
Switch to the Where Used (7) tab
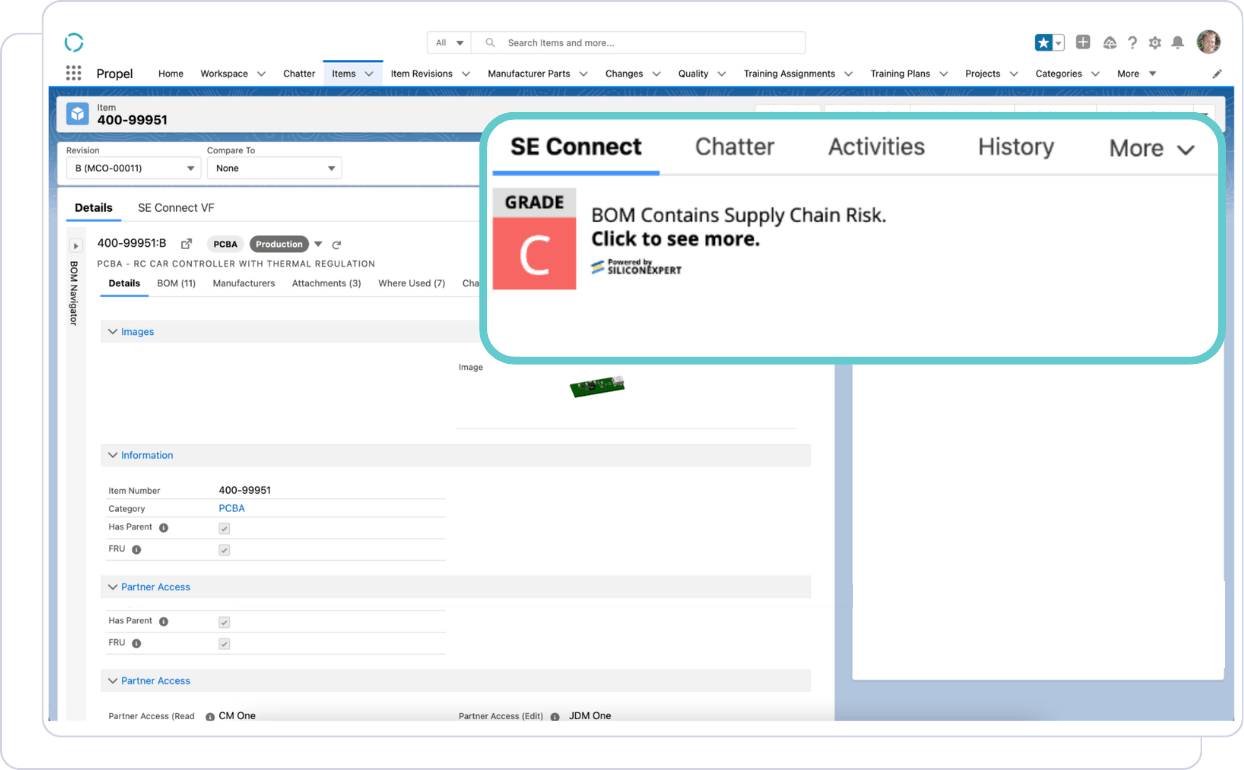(x=412, y=283)
